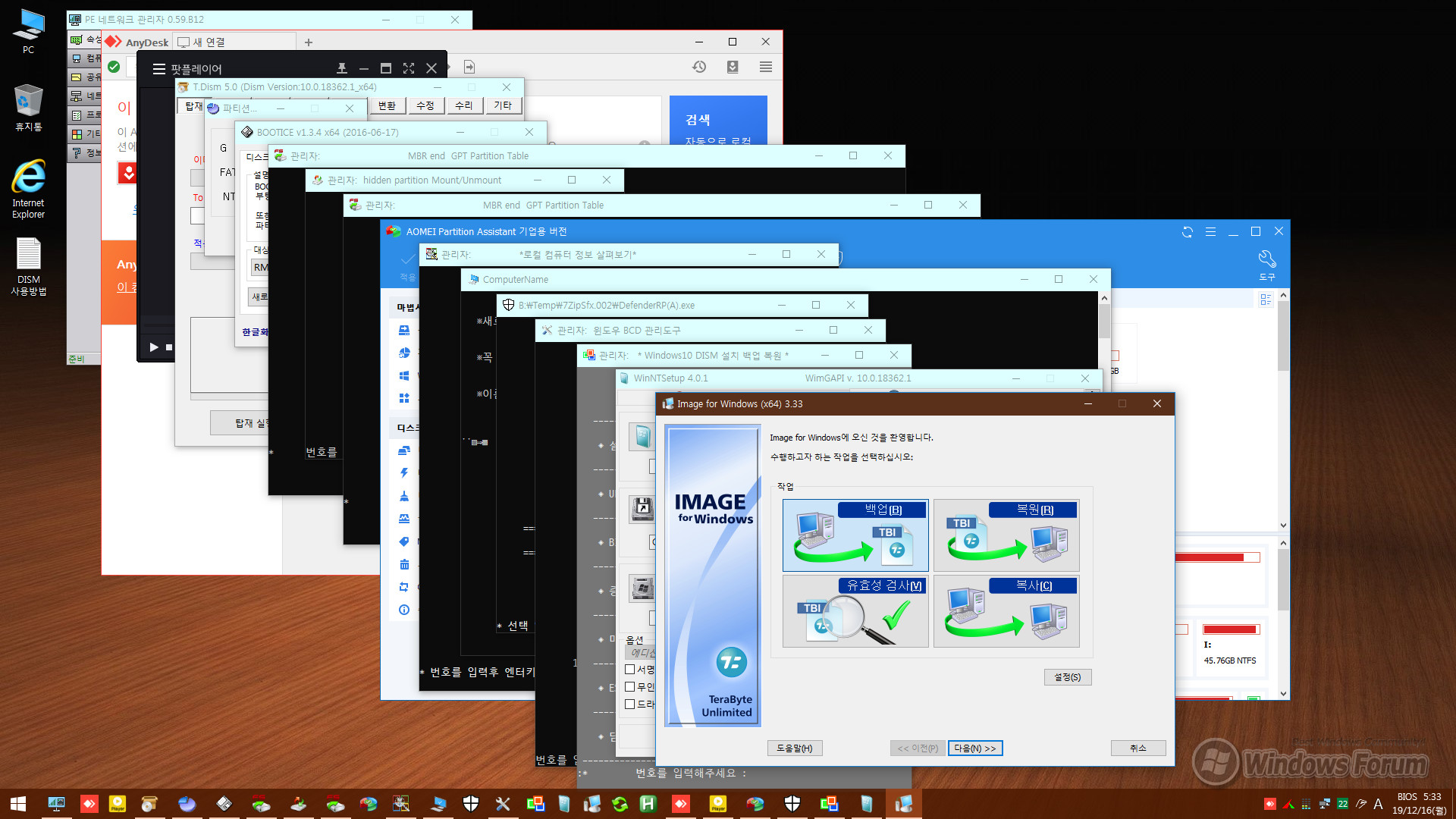Choose the Validate (유효성 검사) operation tile
Screen dimensions: 1456x819
tap(855, 611)
